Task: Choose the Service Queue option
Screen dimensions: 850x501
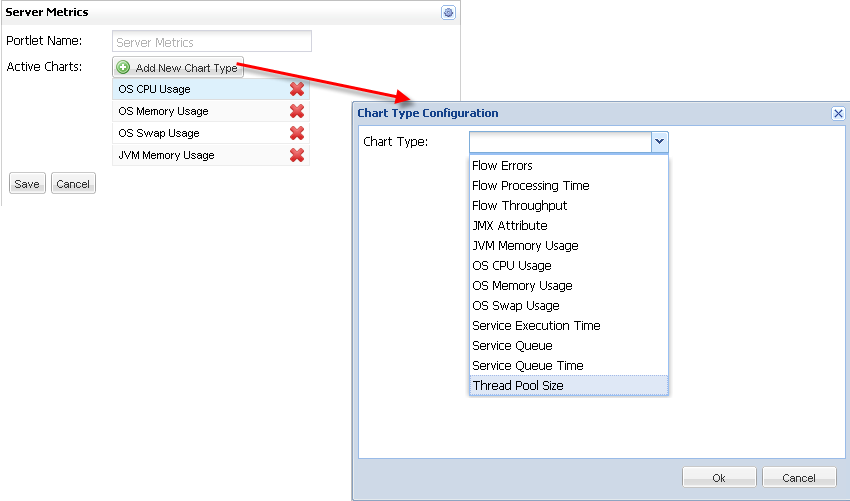Action: pos(569,346)
